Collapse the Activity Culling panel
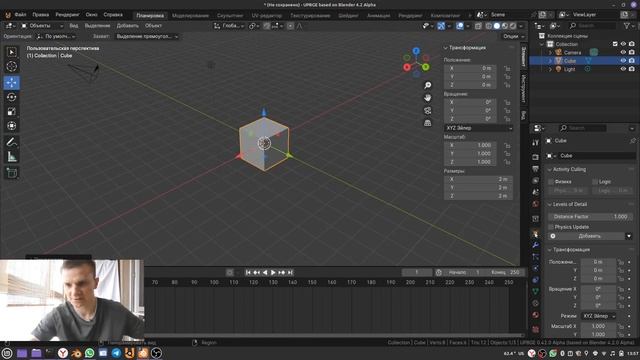This screenshot has height=360, width=640. (549, 169)
